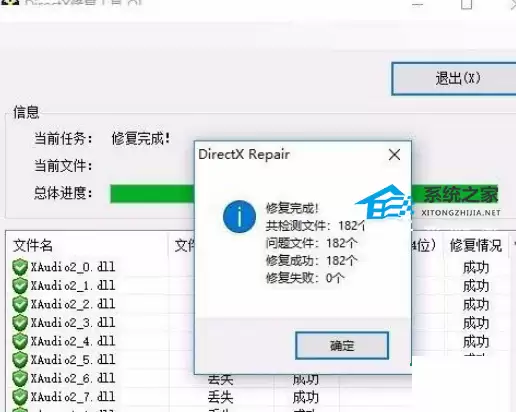The height and width of the screenshot is (412, 516).
Task: Click the green shield icon beside XAudio2_0.dll
Action: coord(20,267)
